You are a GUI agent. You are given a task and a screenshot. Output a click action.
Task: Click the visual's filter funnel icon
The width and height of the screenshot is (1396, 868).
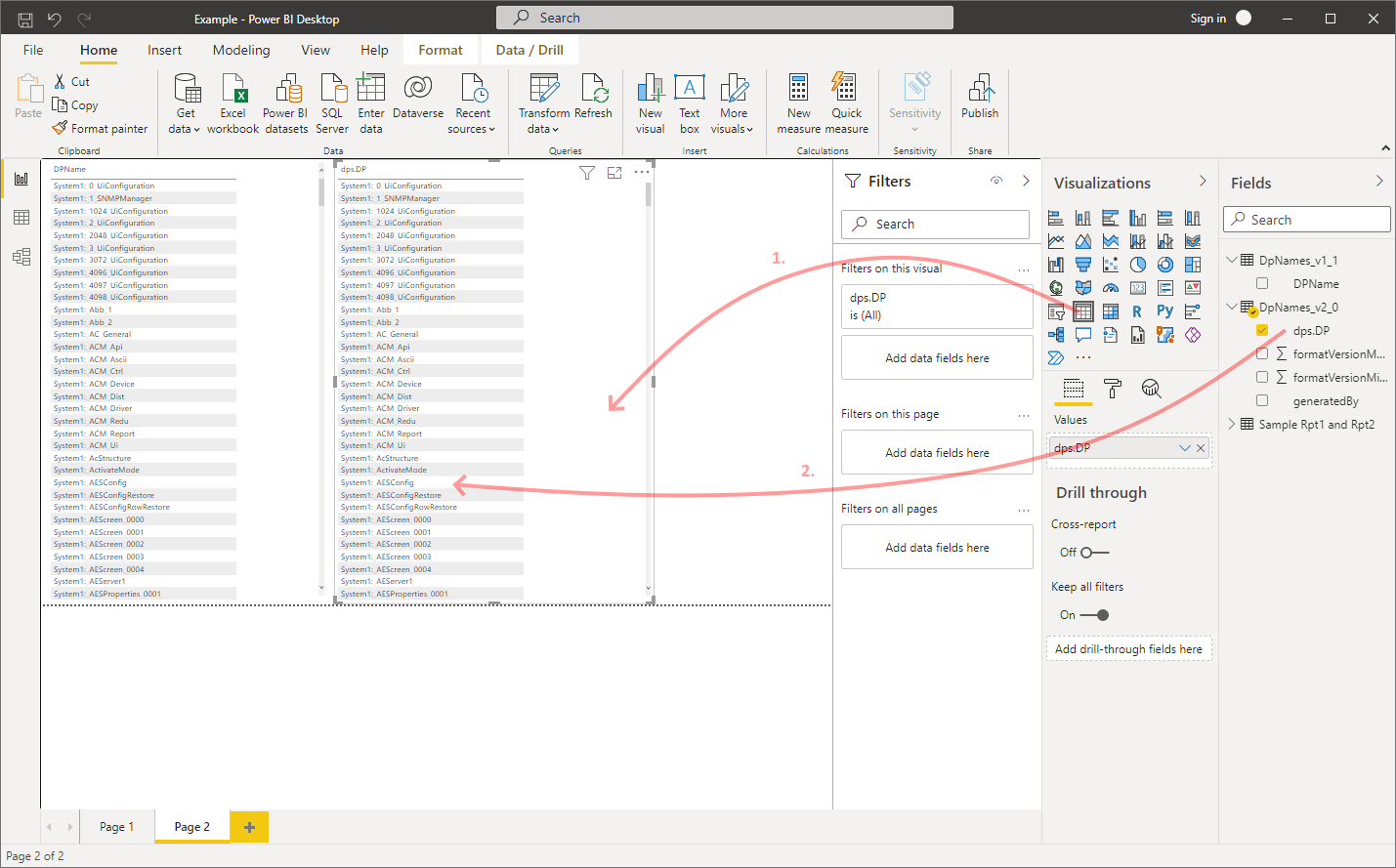tap(587, 173)
